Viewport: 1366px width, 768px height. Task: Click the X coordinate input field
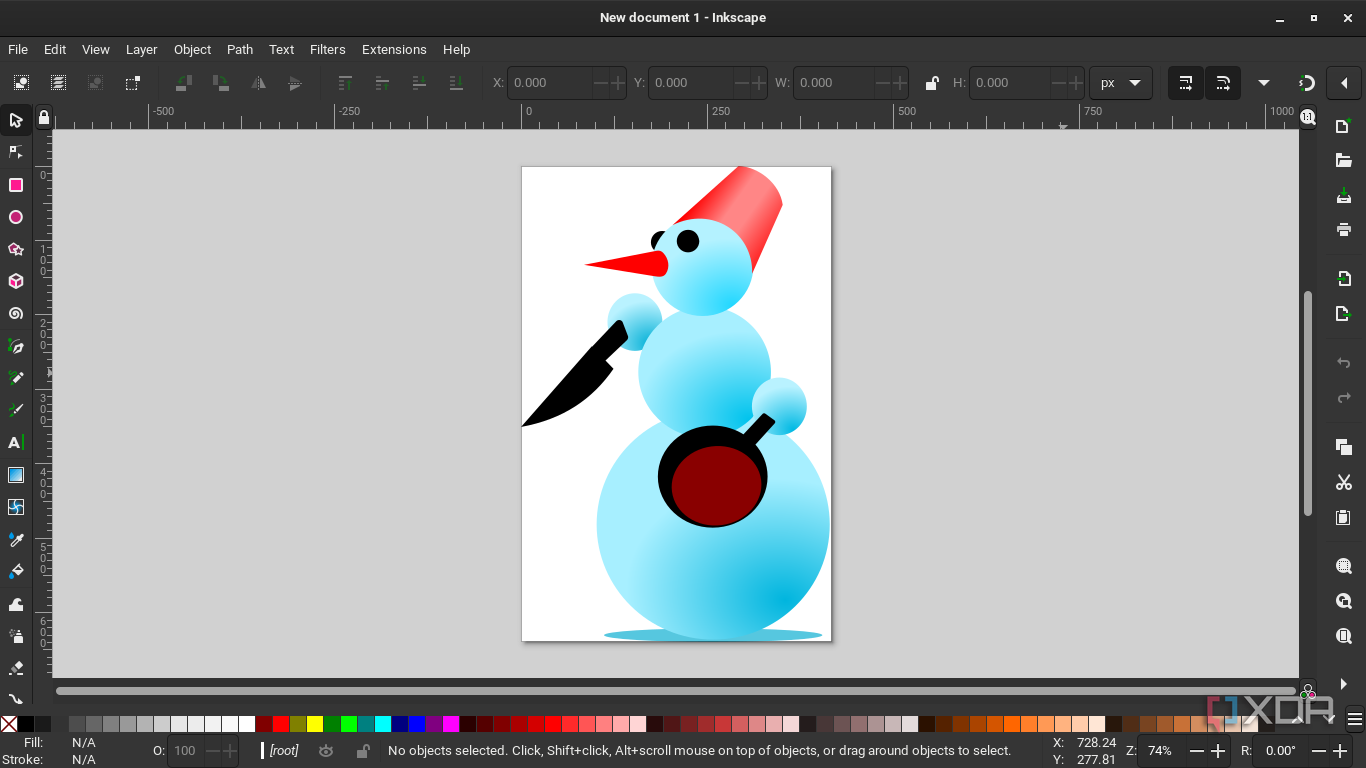[x=551, y=83]
